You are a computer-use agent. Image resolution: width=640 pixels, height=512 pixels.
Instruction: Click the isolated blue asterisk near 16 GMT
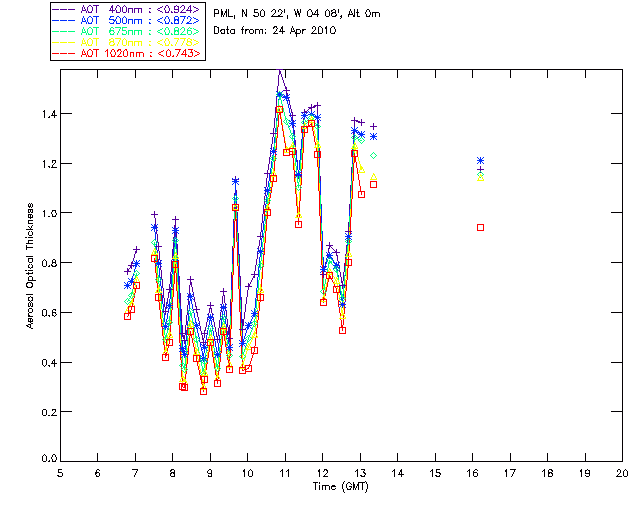(x=481, y=161)
